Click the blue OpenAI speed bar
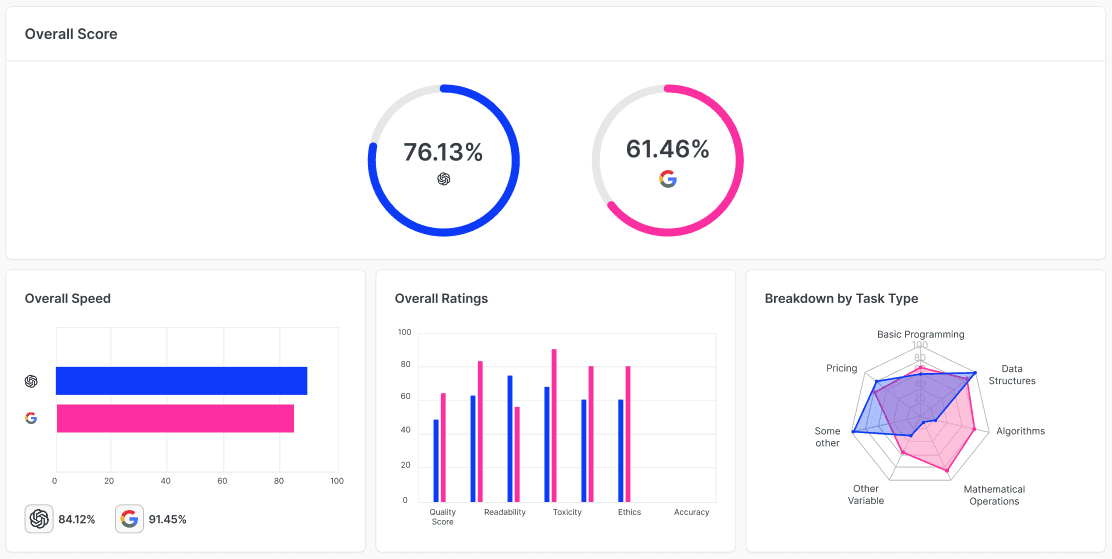The image size is (1112, 559). 182,381
